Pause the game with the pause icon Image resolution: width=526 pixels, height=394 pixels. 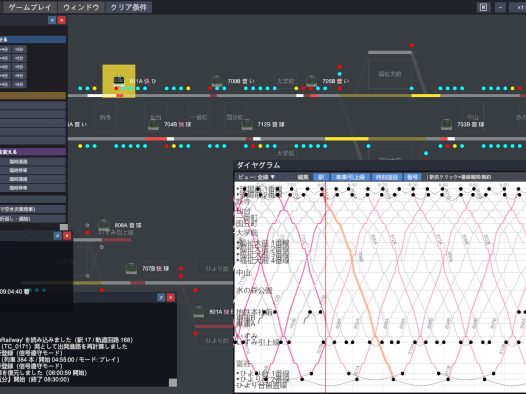point(483,7)
